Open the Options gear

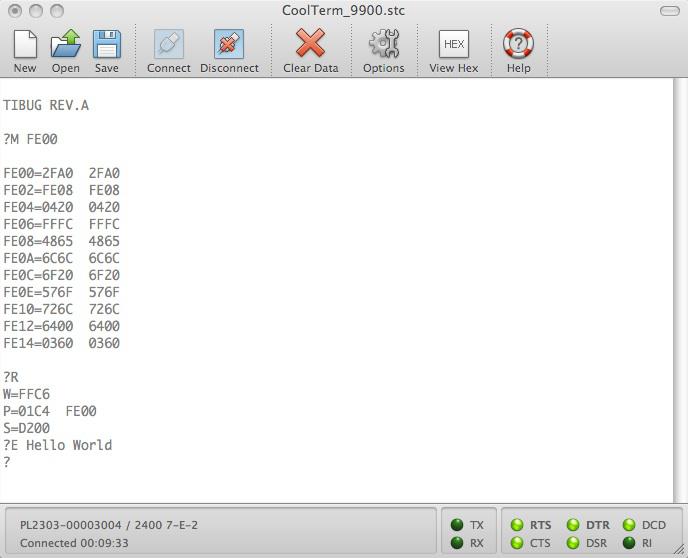point(384,45)
